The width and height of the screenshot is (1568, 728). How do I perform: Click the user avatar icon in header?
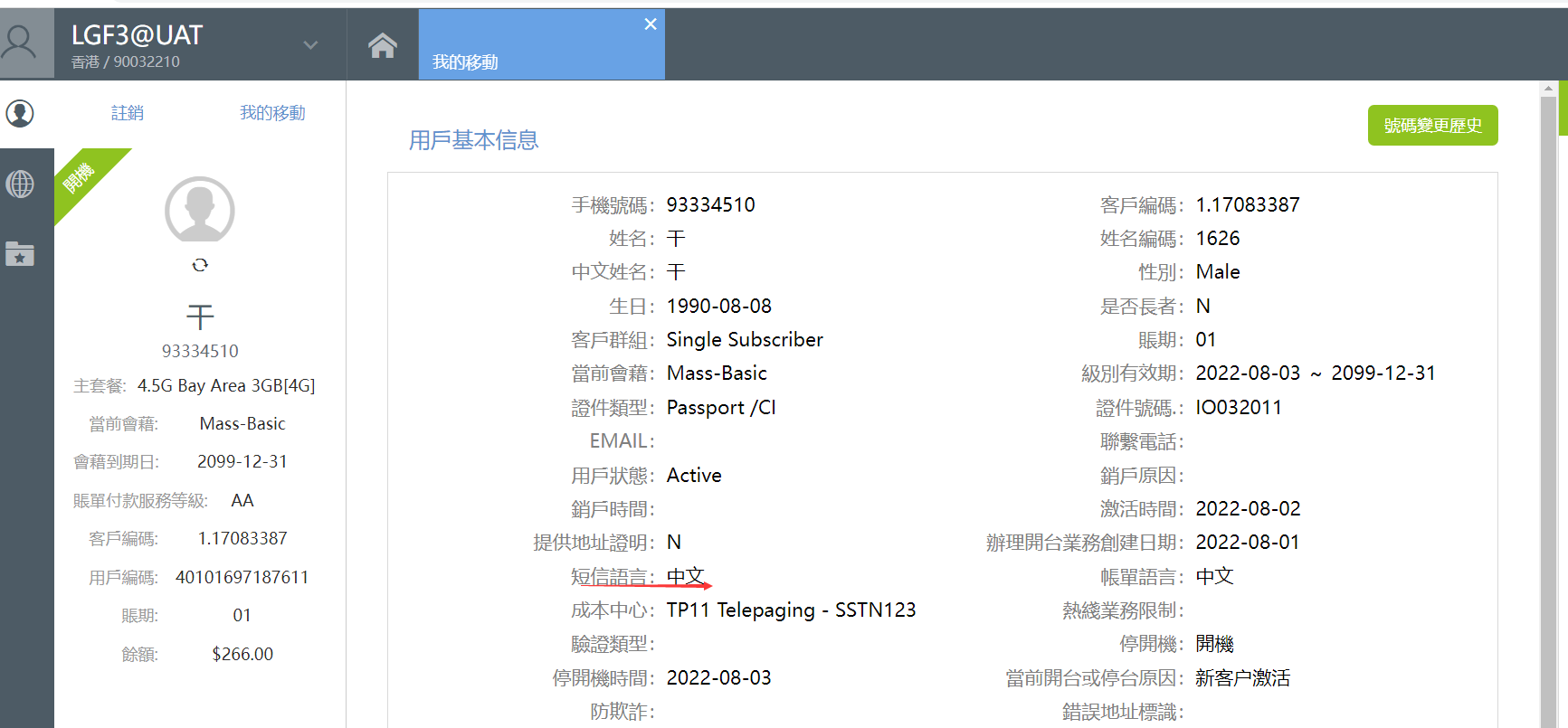pos(19,42)
